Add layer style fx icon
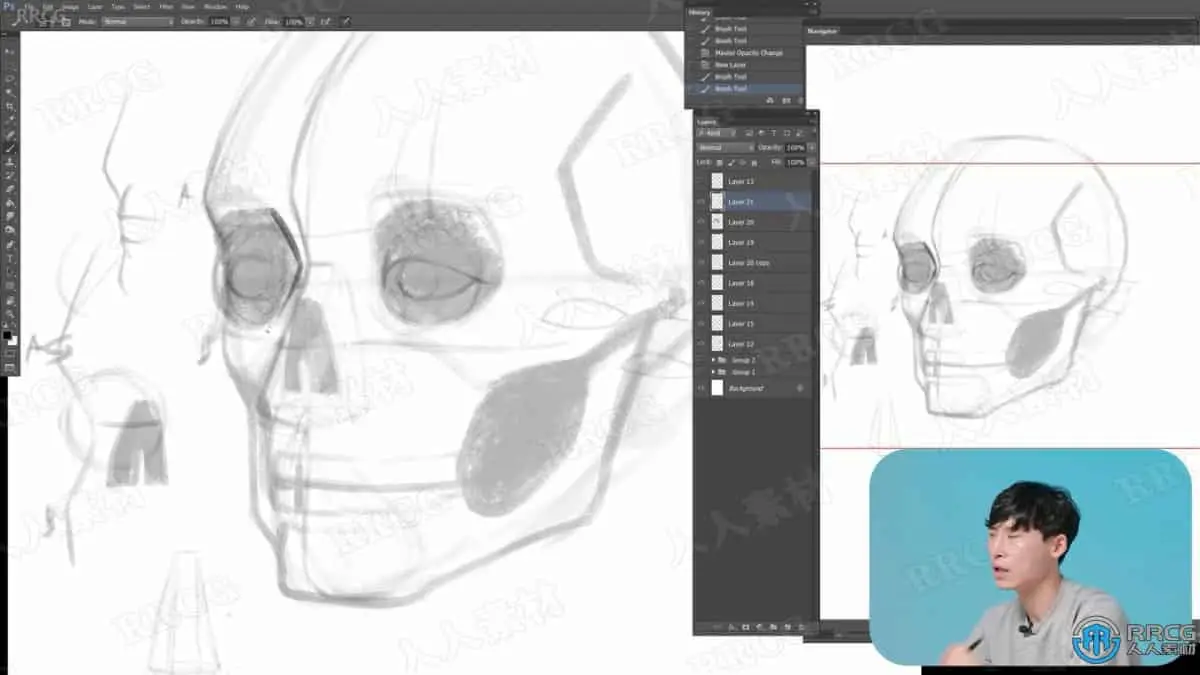This screenshot has height=675, width=1200. (x=732, y=627)
